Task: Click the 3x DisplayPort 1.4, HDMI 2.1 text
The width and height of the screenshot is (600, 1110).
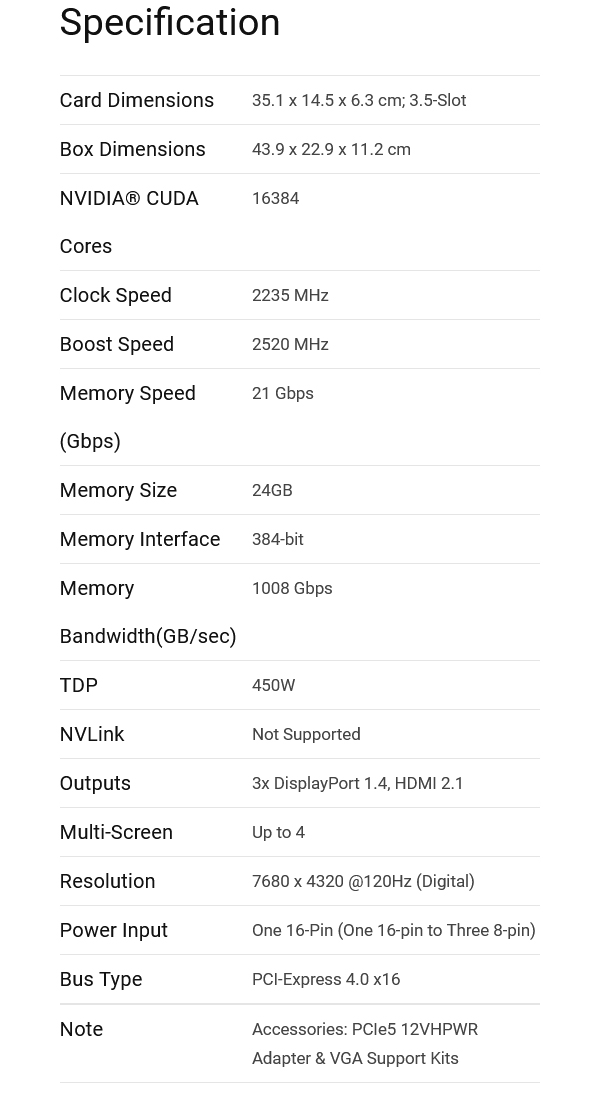Action: coord(358,783)
